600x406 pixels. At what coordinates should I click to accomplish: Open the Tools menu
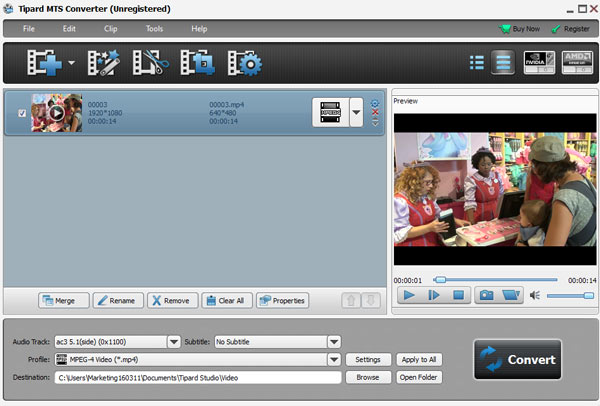click(154, 29)
